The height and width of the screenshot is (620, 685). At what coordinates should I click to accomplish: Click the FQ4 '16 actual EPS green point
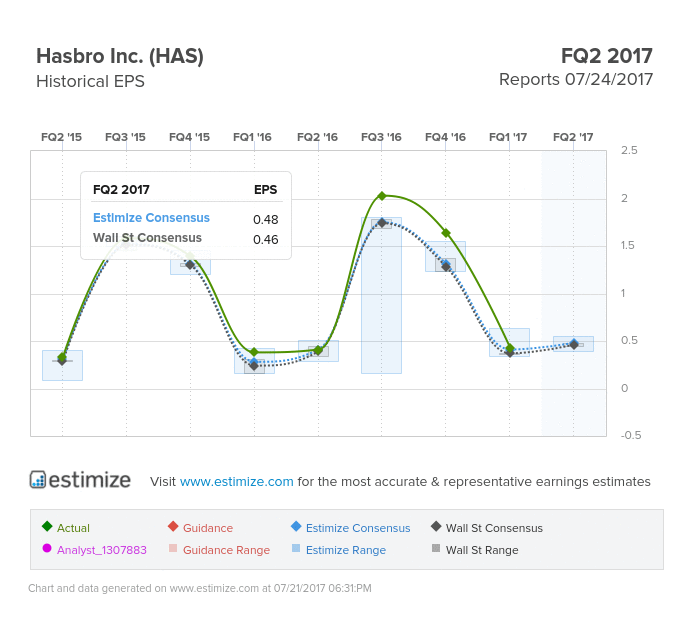(446, 233)
